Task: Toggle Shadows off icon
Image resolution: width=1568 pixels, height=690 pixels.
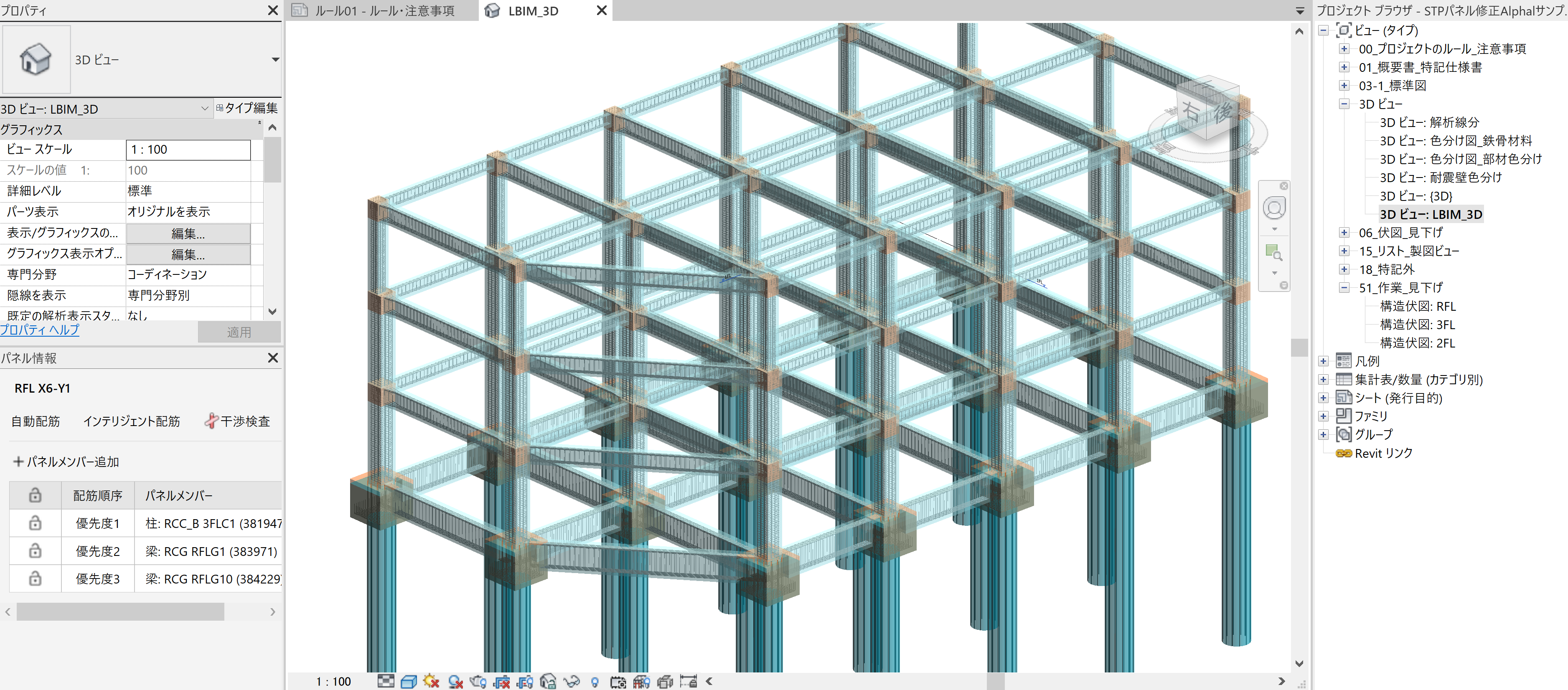Action: click(x=455, y=681)
